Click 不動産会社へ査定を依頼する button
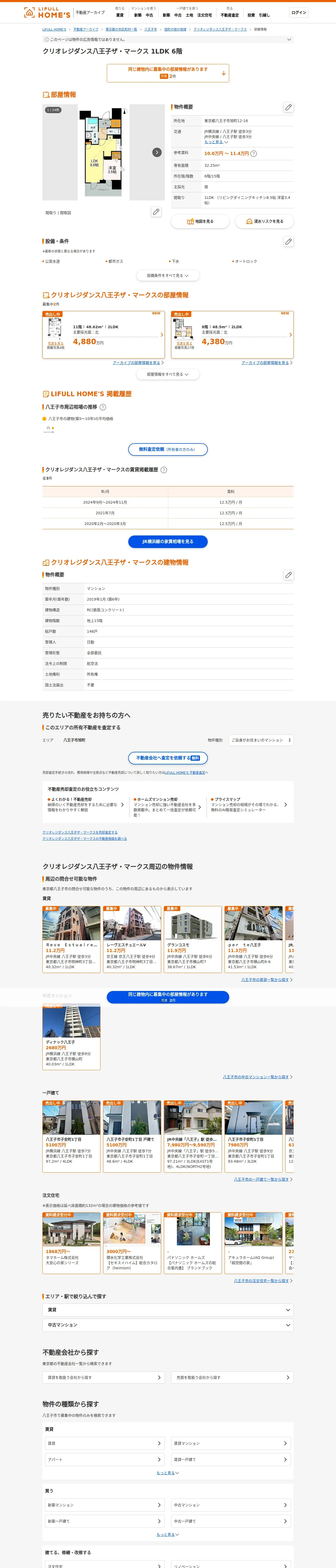 pyautogui.click(x=168, y=758)
